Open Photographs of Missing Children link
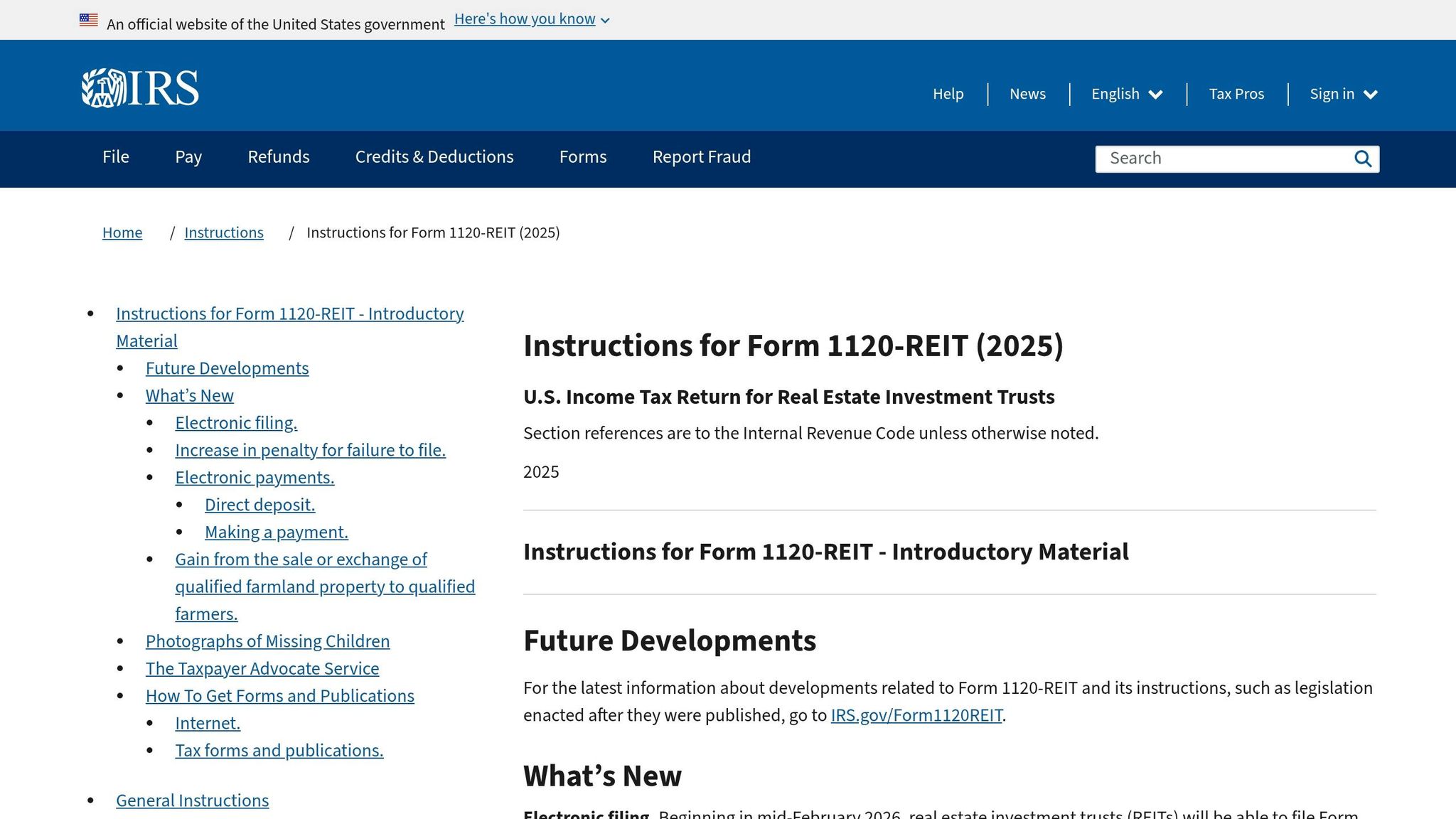 [268, 641]
